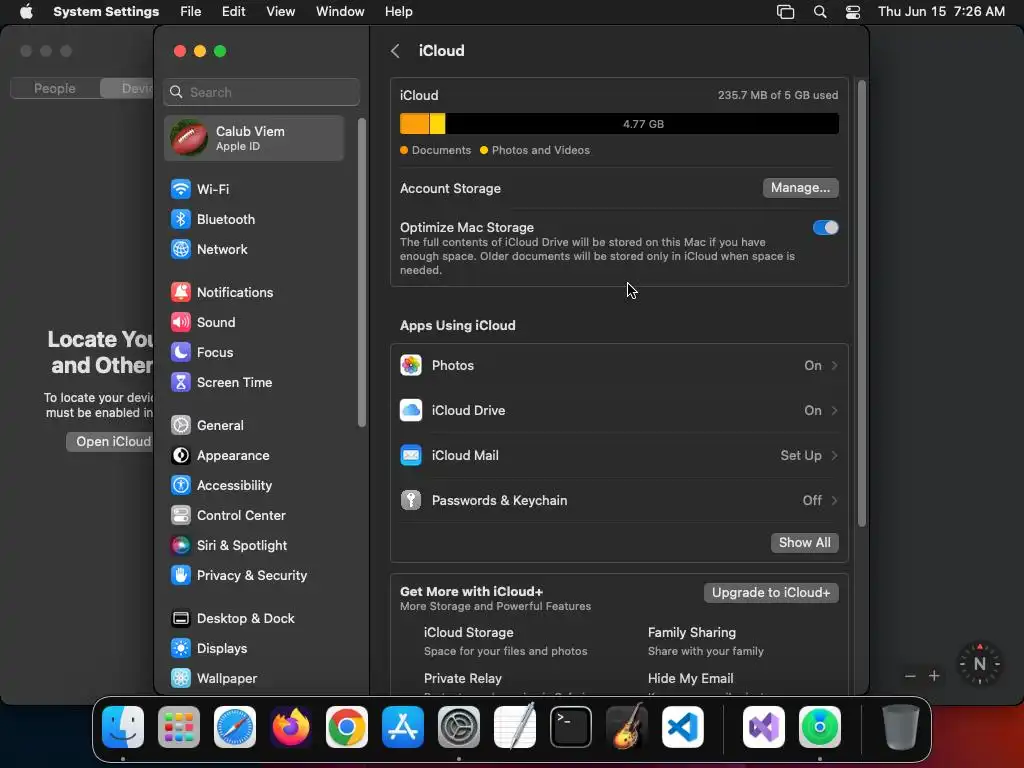The image size is (1024, 768).
Task: Click the iCloud pane scrollbar
Action: [862, 304]
